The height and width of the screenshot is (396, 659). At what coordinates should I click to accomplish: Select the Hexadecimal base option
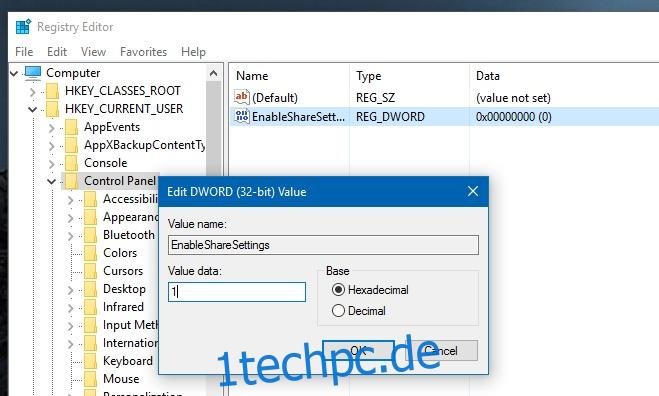pos(370,290)
